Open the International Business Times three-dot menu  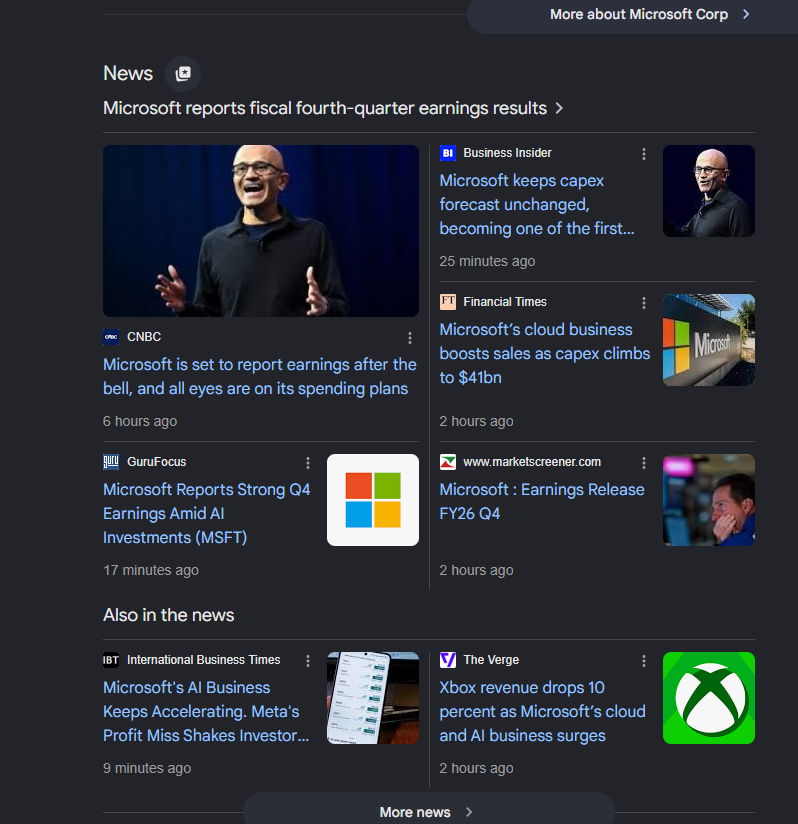[x=308, y=661]
